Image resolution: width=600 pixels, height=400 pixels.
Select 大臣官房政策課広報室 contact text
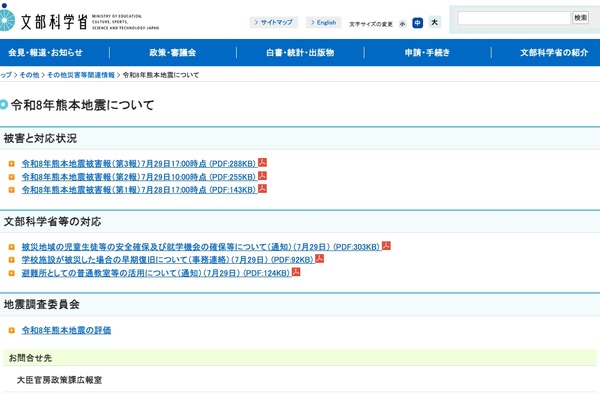[59, 380]
